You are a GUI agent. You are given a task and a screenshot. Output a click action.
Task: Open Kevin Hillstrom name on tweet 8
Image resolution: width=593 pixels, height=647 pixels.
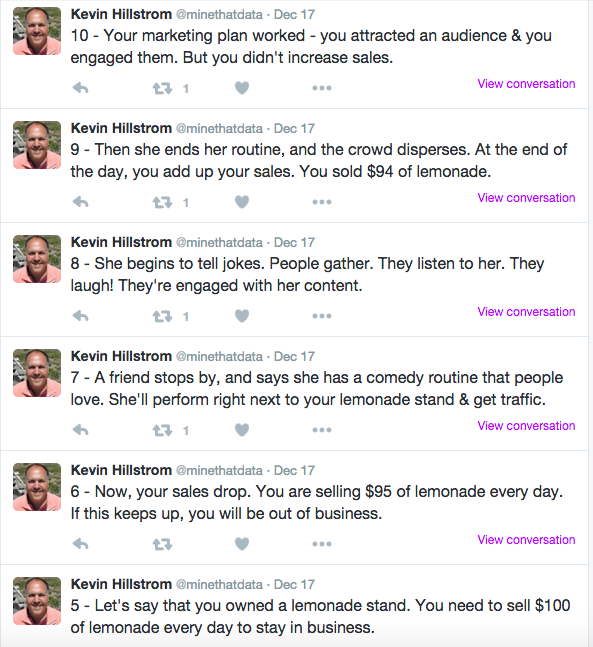(121, 242)
